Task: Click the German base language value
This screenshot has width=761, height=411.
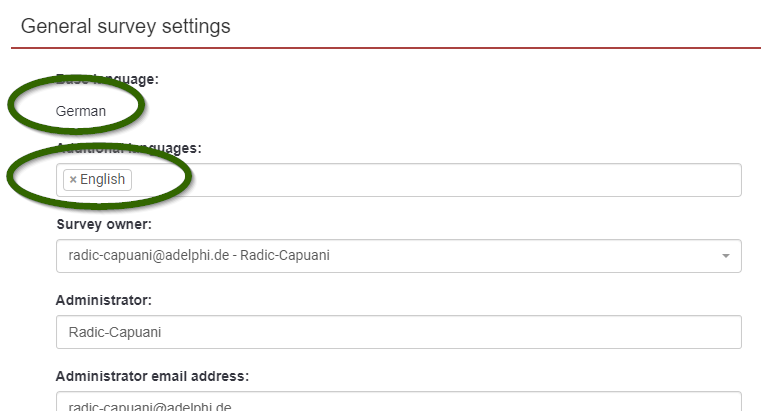Action: (81, 111)
